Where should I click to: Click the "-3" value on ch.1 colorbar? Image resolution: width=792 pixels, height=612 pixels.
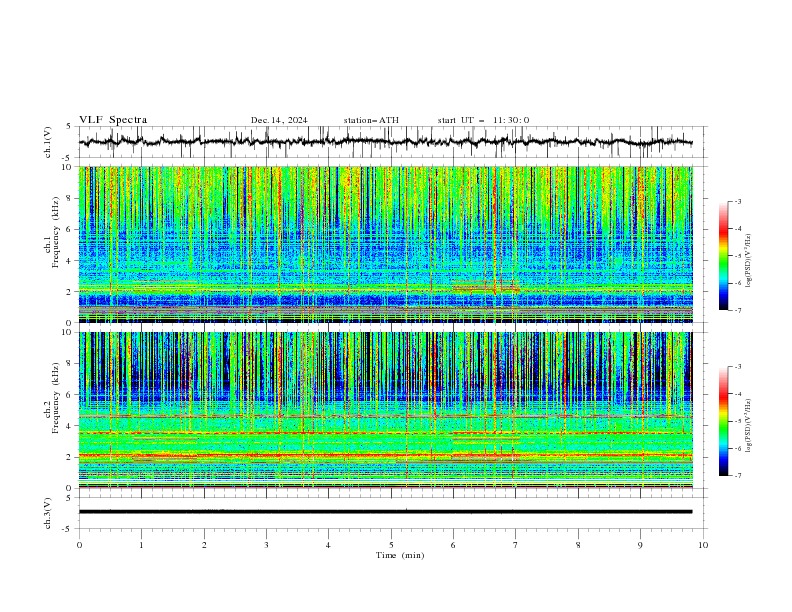click(737, 201)
